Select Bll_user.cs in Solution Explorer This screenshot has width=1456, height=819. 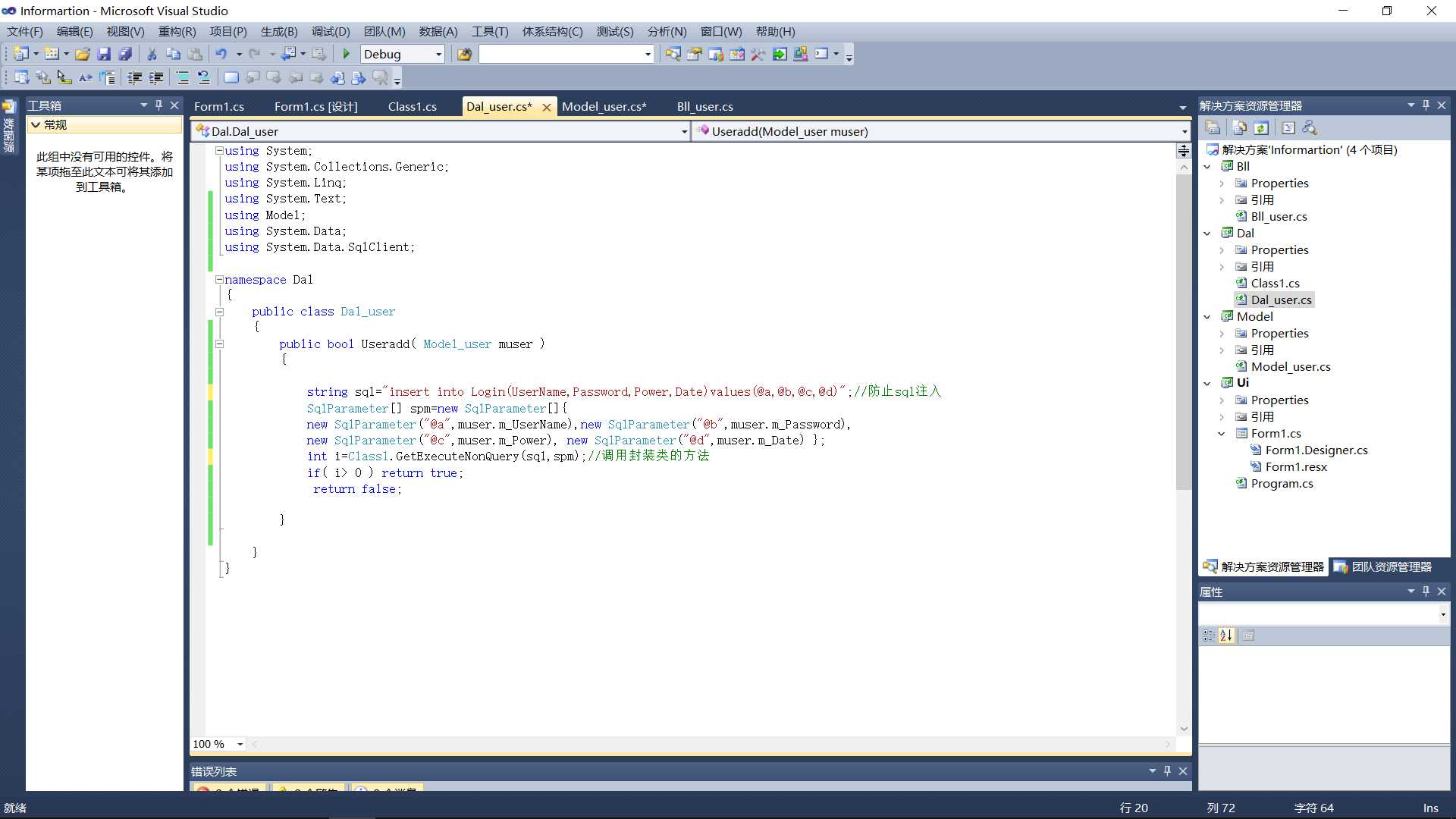1279,217
